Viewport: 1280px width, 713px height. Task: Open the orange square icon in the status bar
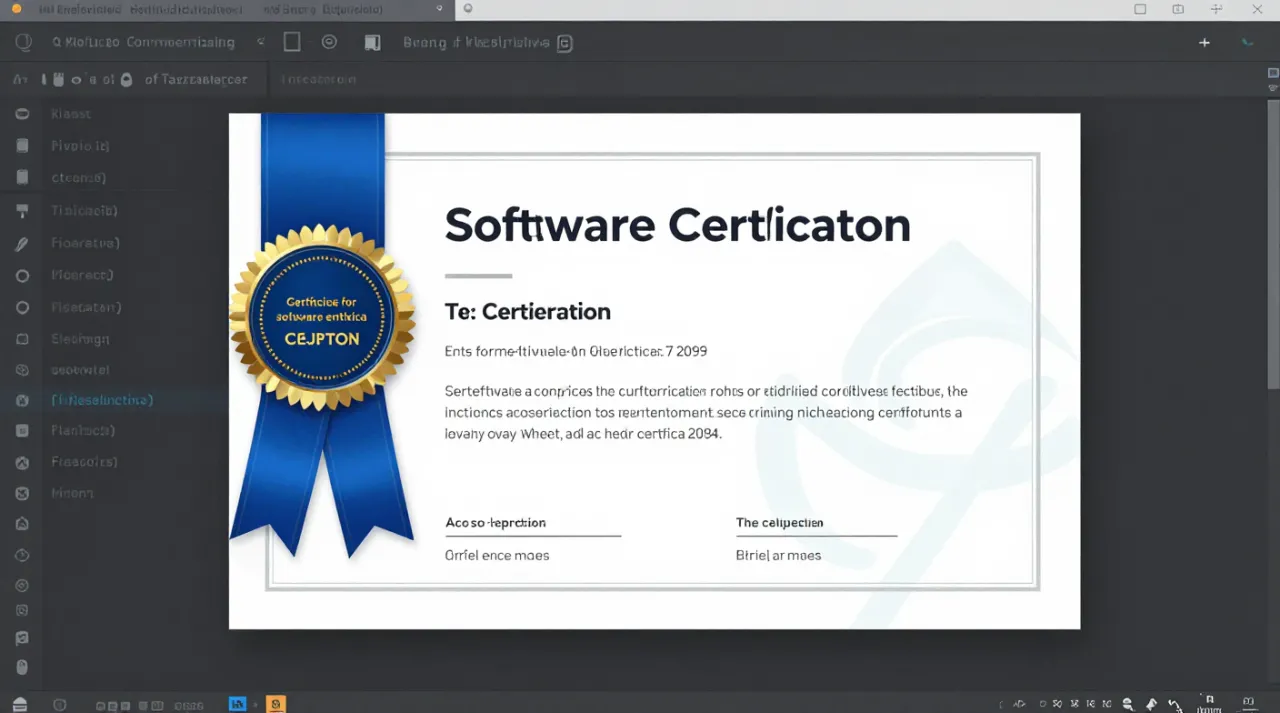coord(277,704)
